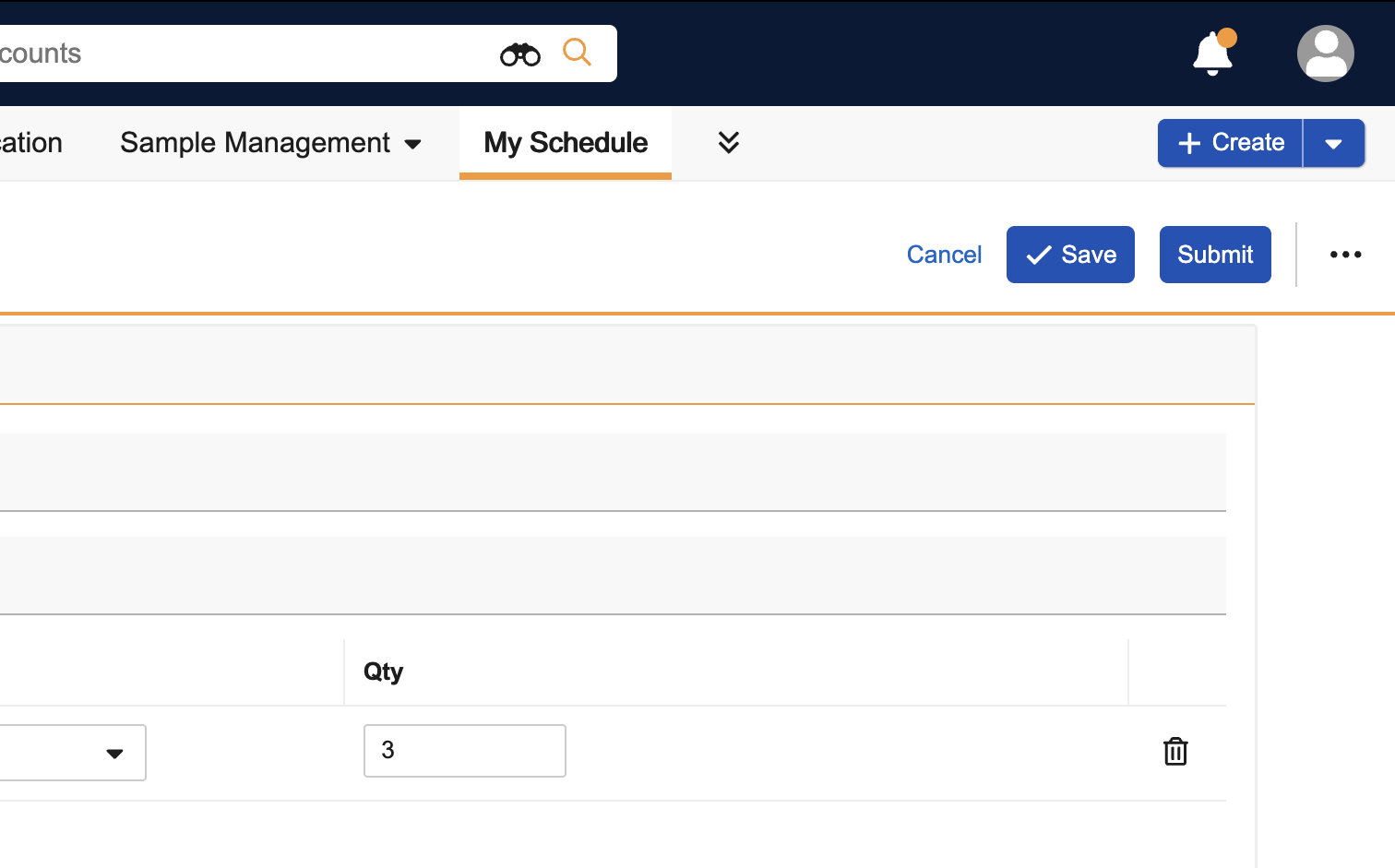Open the Create button's dropdown arrow
Screen dimensions: 1395x868
point(1333,143)
